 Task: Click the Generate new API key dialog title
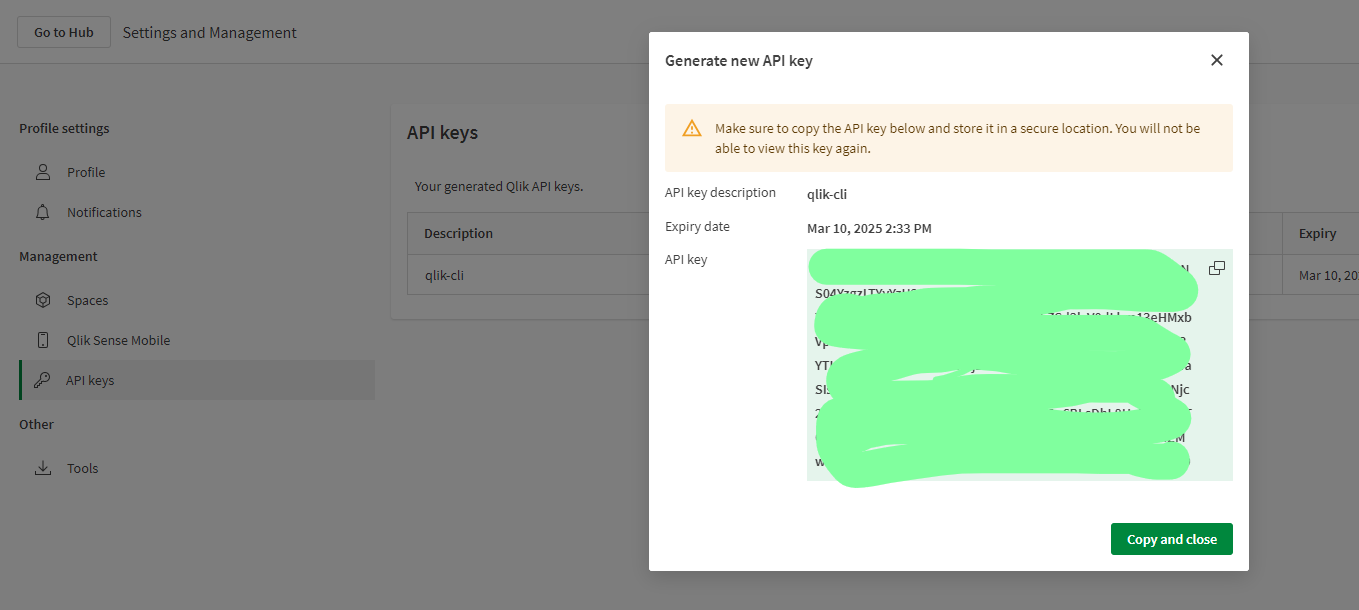(x=739, y=61)
